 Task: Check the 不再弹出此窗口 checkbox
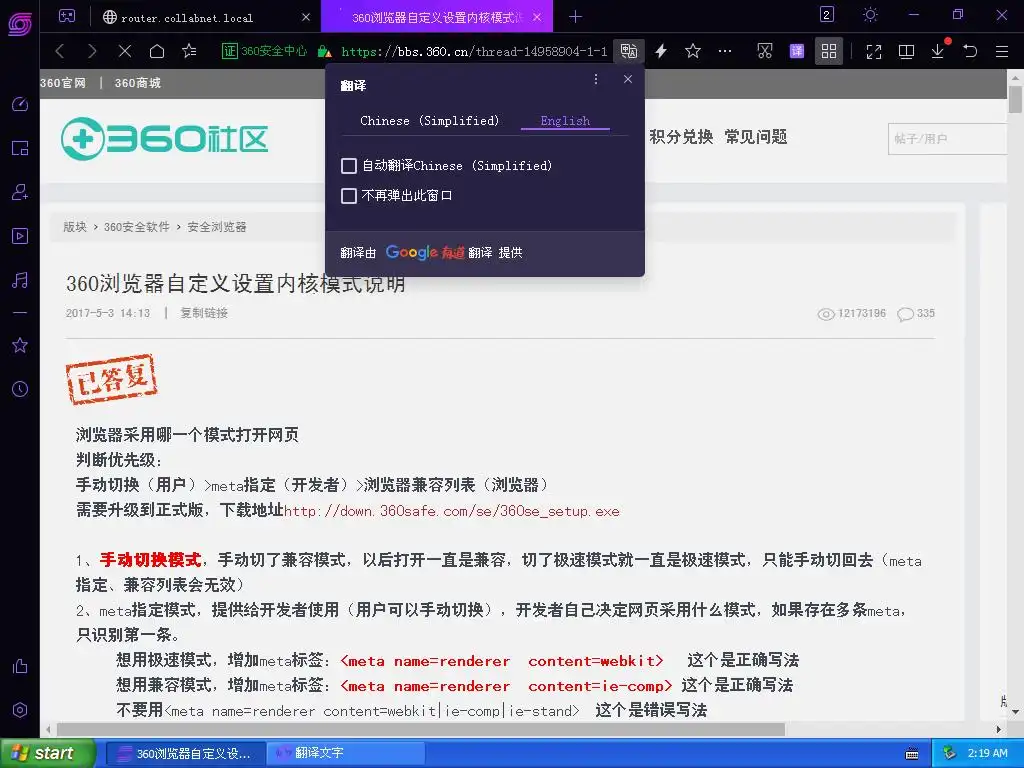point(349,195)
